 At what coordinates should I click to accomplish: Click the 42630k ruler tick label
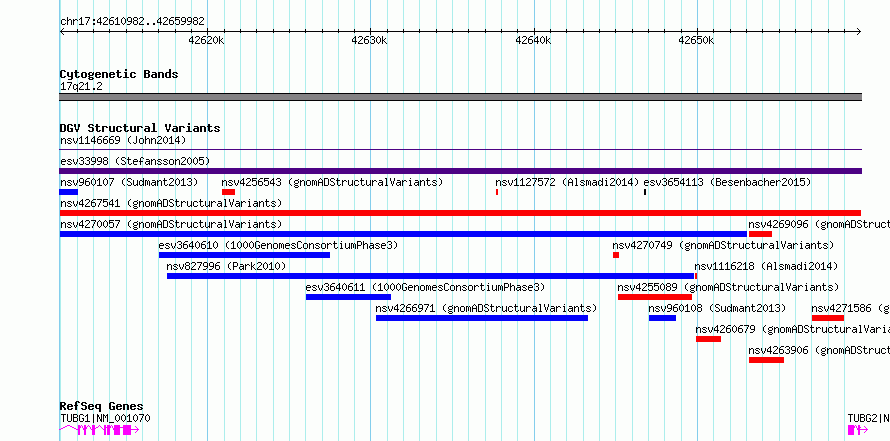point(370,40)
